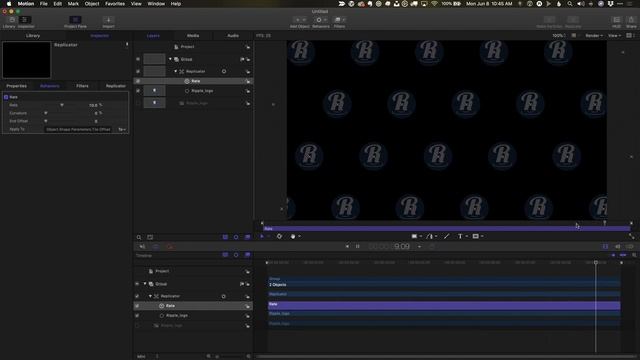
Task: Pause playback in the transport controls
Action: (x=358, y=247)
